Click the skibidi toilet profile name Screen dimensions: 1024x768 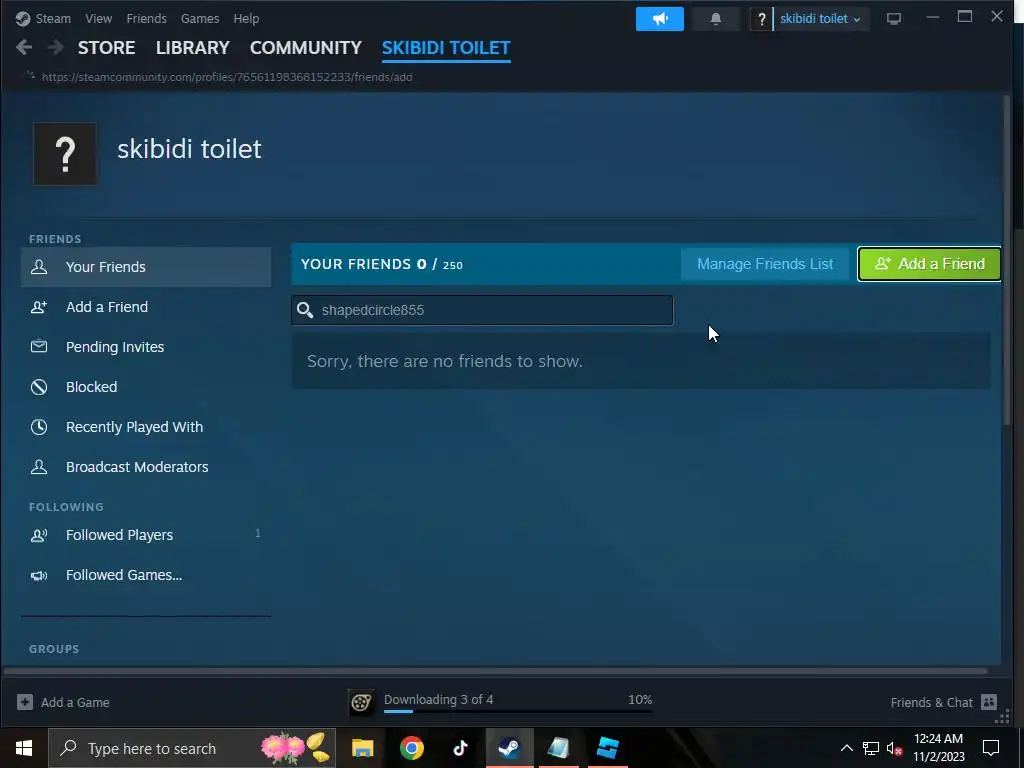tap(189, 149)
